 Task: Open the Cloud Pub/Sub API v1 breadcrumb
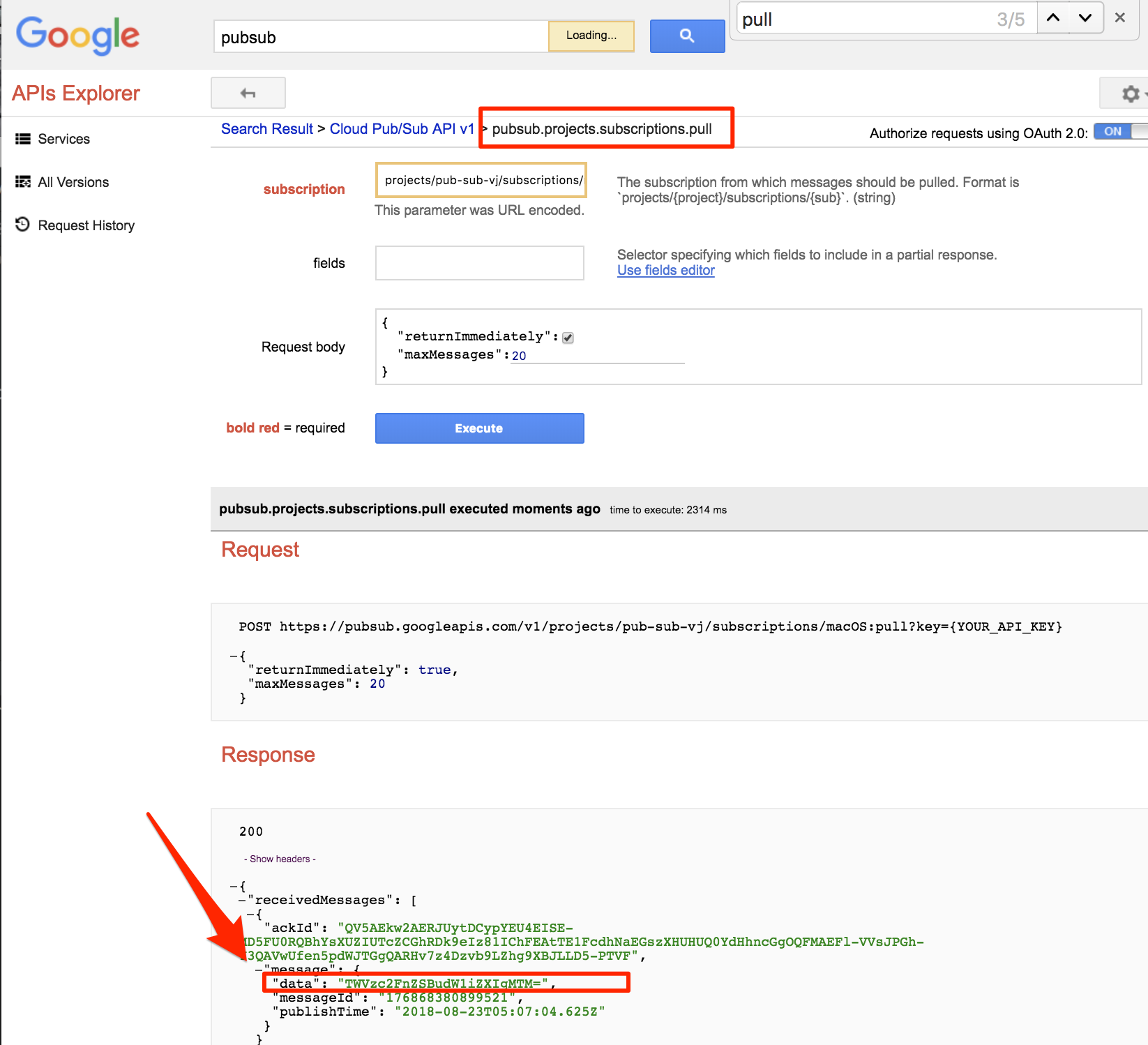[402, 129]
